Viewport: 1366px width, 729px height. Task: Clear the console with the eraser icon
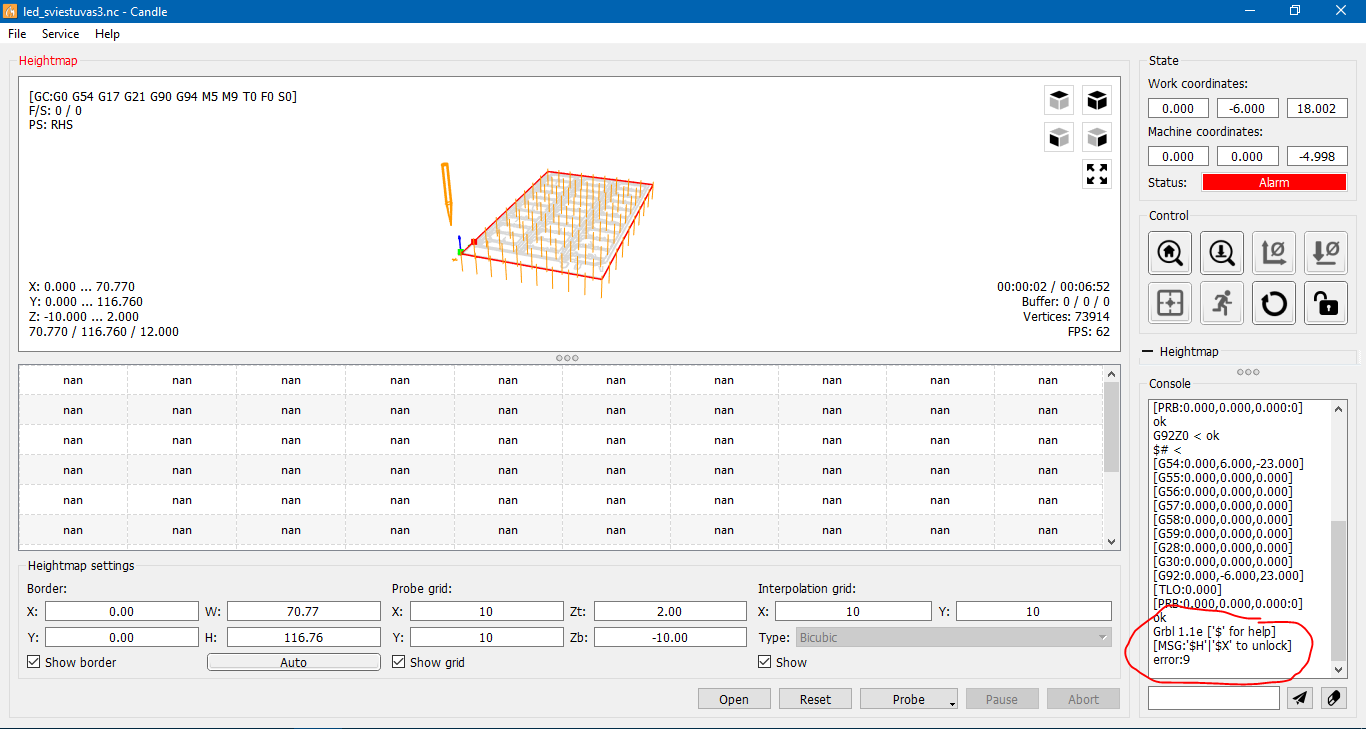(1334, 698)
